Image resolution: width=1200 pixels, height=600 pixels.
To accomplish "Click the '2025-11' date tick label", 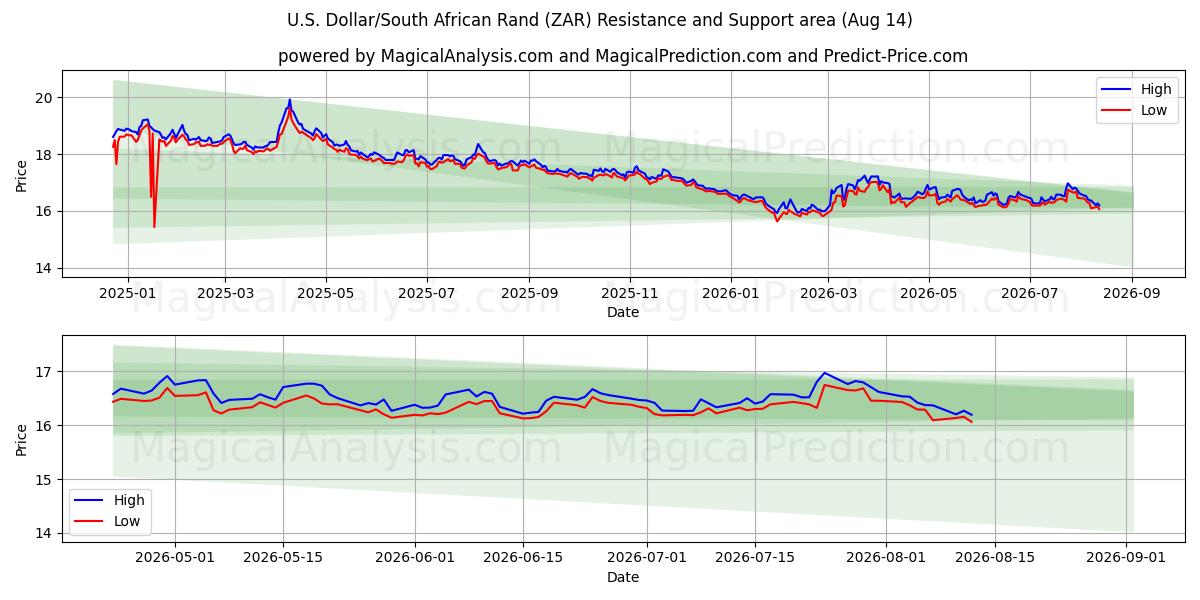I will coord(630,294).
